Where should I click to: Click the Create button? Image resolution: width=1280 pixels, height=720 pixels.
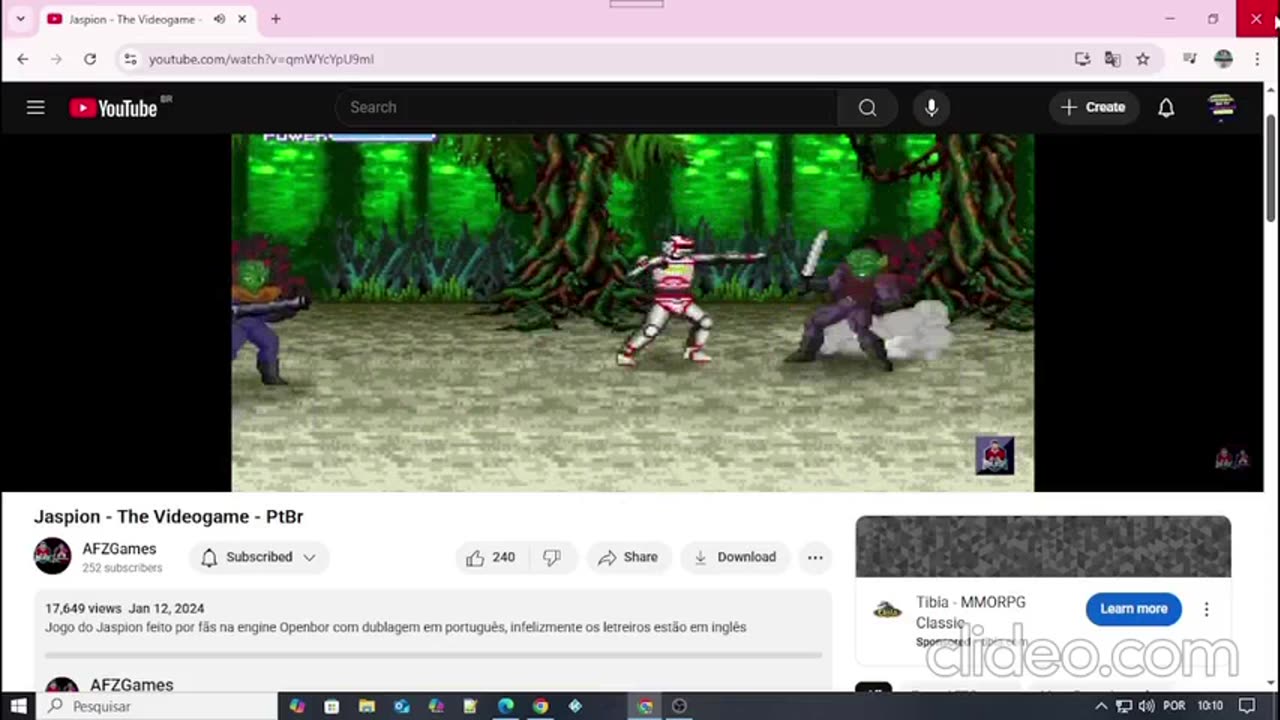click(1094, 107)
